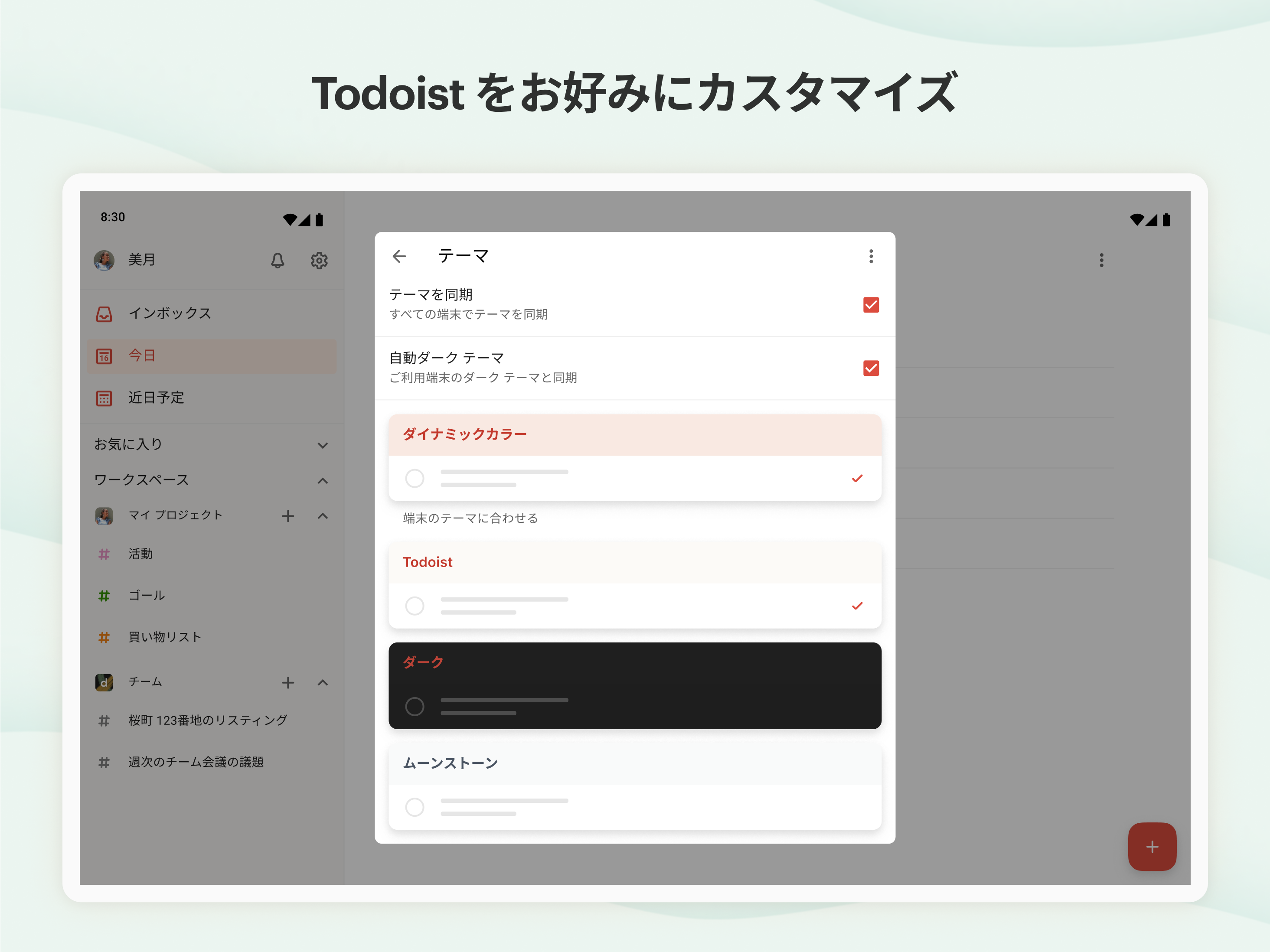Click the 今日 calendar icon

point(104,356)
